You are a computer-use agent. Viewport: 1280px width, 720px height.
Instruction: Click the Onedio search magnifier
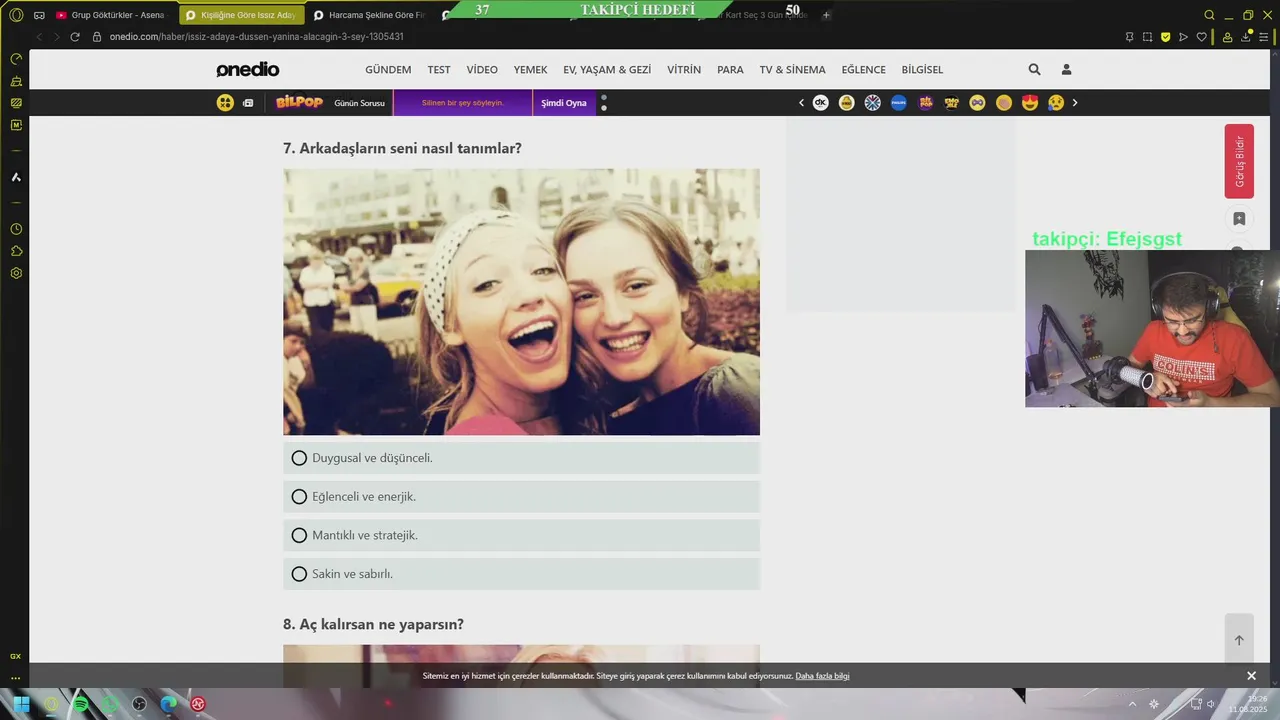point(1034,69)
